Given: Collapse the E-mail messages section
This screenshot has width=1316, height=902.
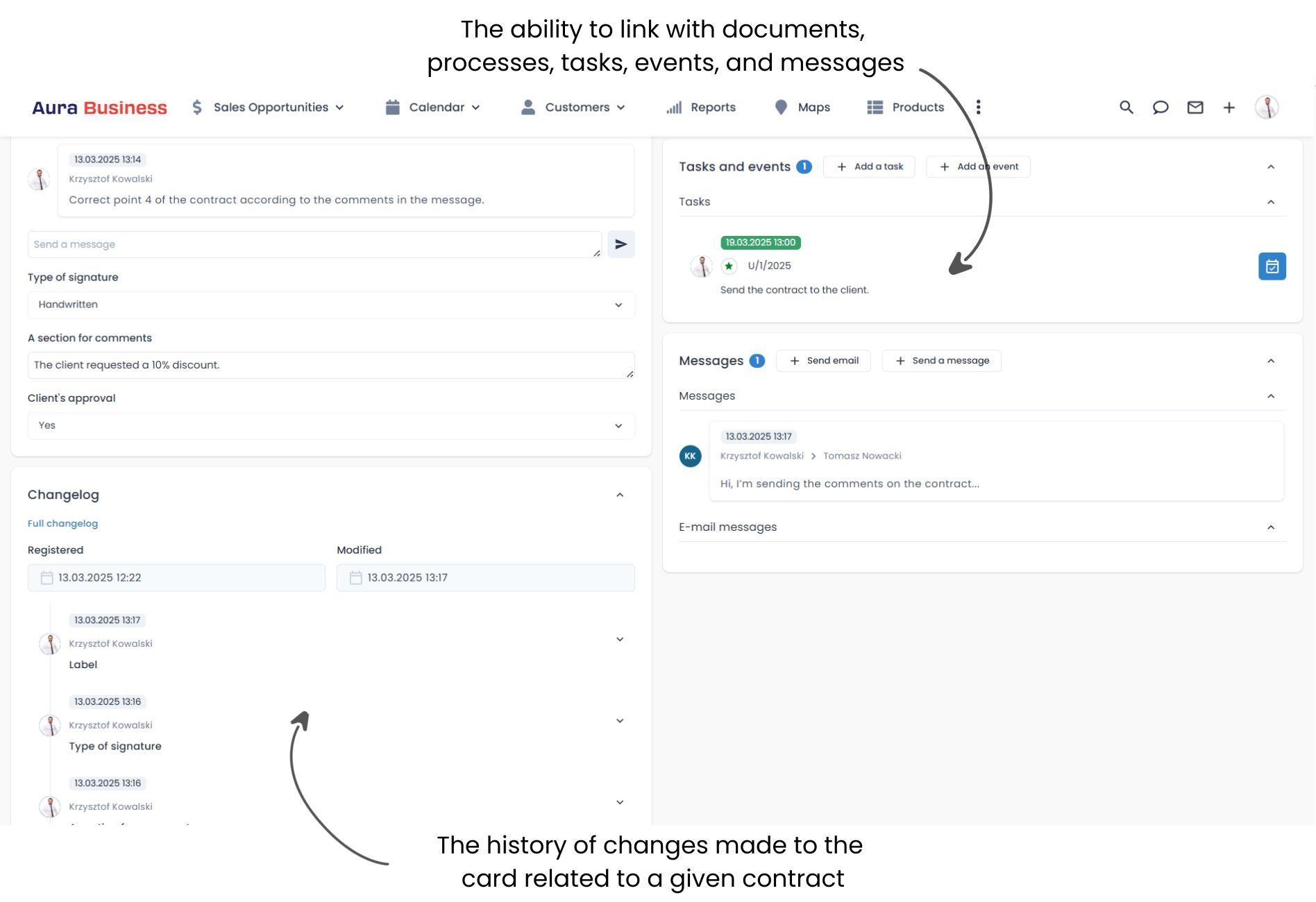Looking at the screenshot, I should tap(1271, 527).
